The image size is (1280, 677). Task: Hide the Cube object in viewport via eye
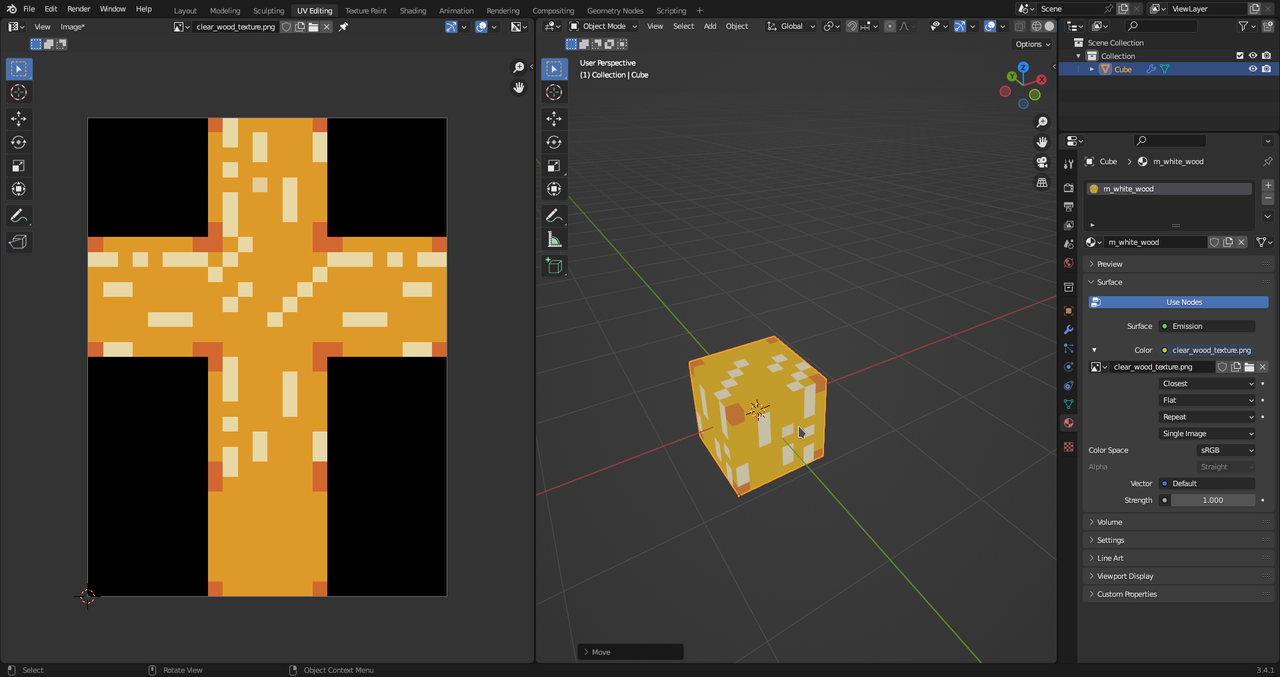[1252, 69]
